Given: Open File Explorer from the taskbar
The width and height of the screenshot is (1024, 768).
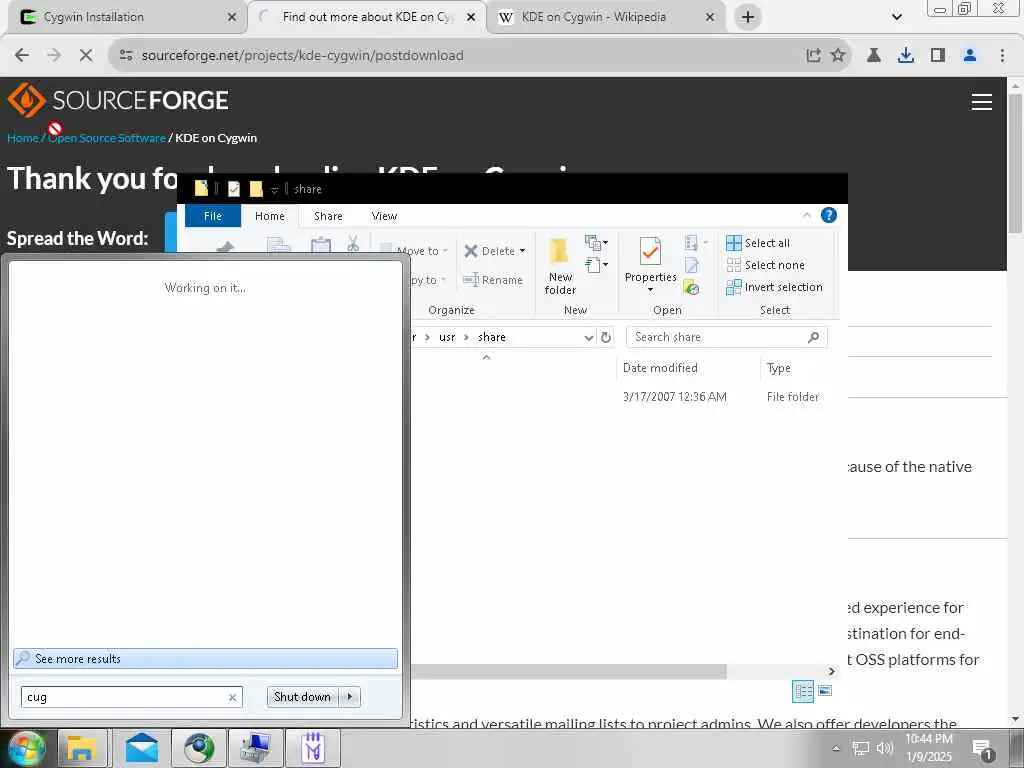Looking at the screenshot, I should [82, 748].
